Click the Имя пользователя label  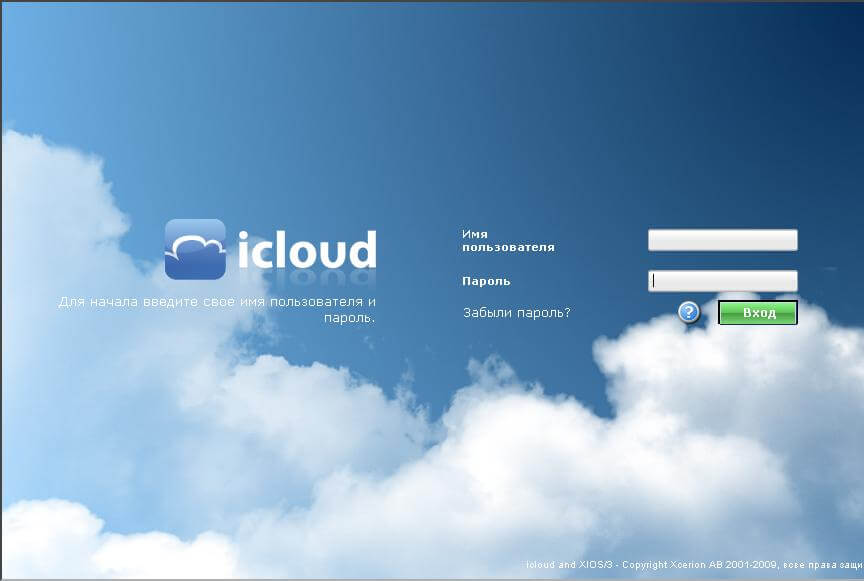(x=508, y=240)
